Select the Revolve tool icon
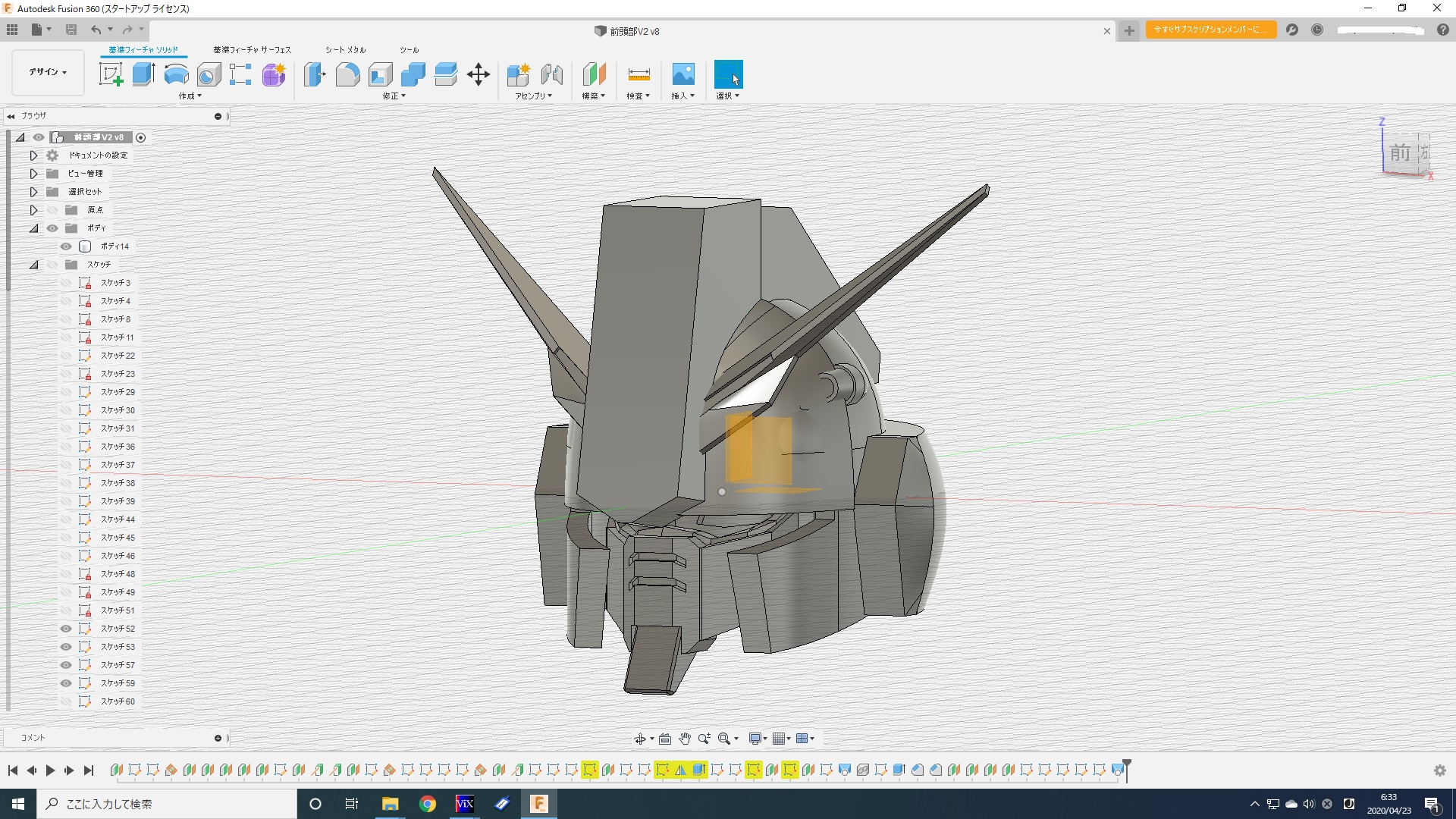1456x819 pixels. [x=176, y=74]
